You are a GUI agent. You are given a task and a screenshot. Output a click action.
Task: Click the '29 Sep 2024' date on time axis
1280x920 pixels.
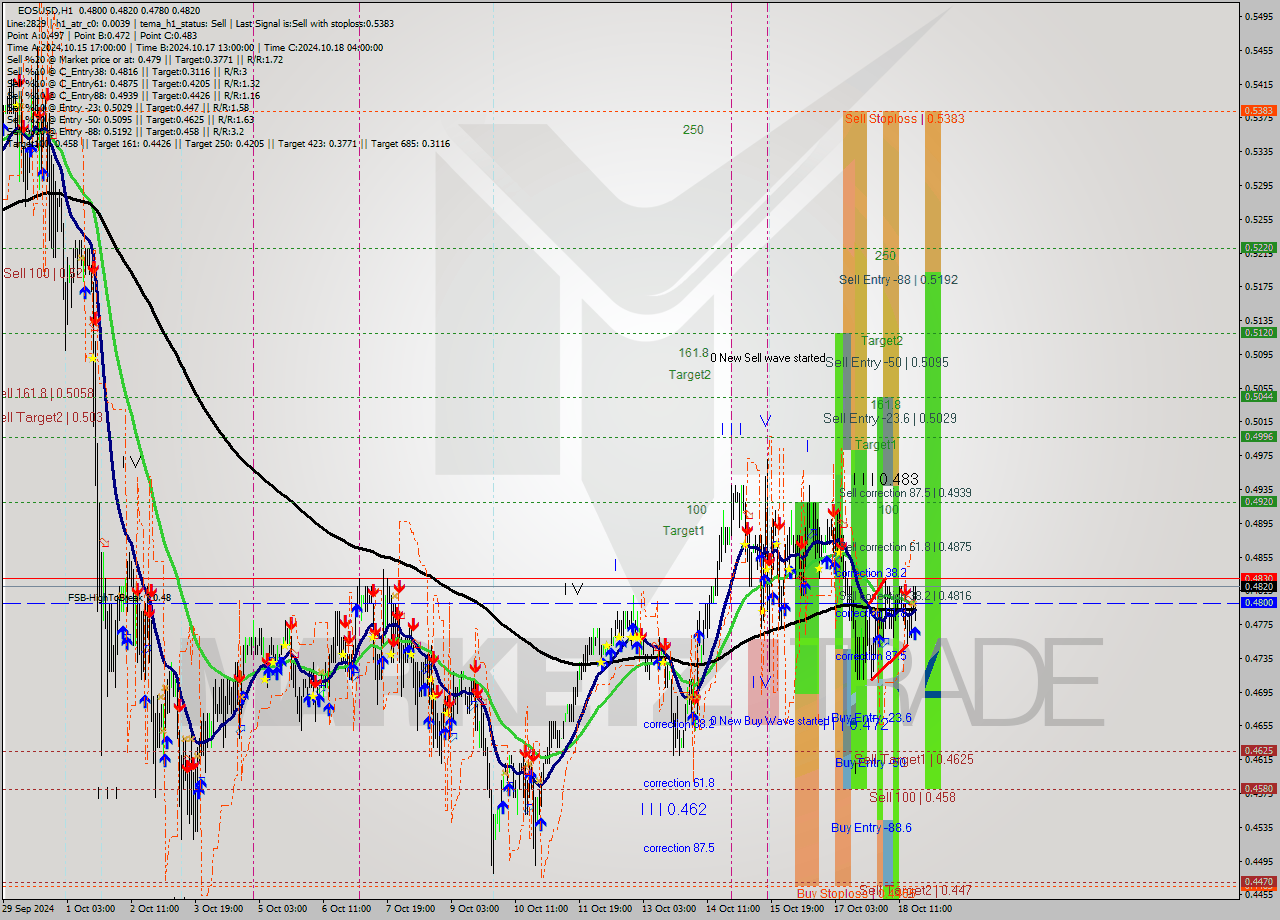click(x=29, y=909)
